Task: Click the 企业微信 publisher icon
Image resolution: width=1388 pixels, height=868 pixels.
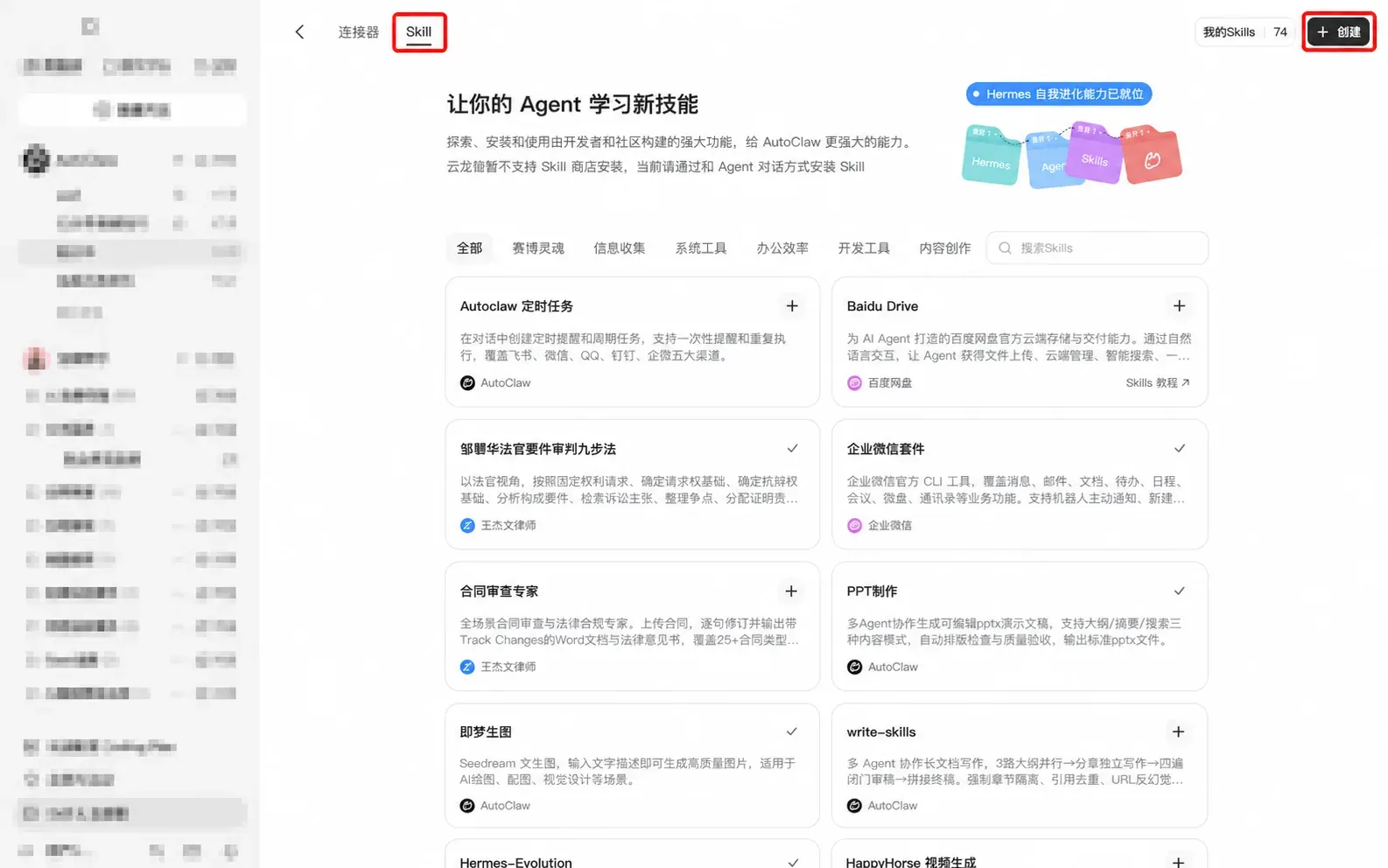Action: coord(854,526)
